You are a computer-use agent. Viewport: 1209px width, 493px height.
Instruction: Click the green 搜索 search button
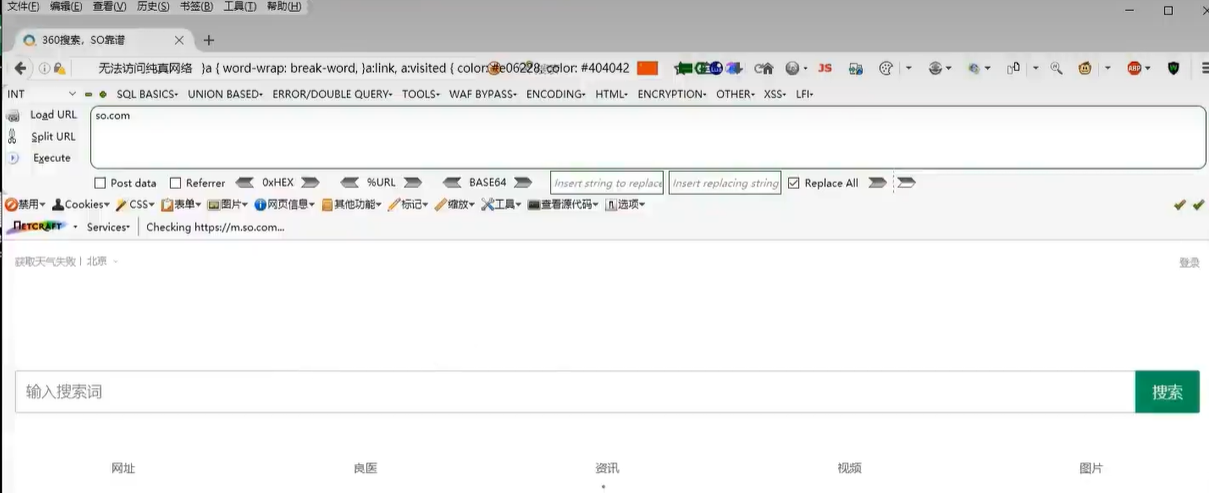(1167, 392)
